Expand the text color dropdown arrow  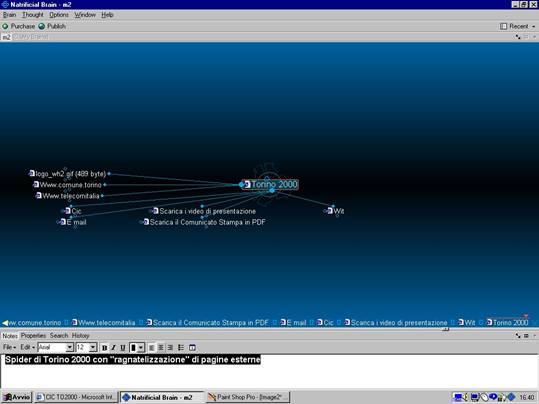pos(141,348)
